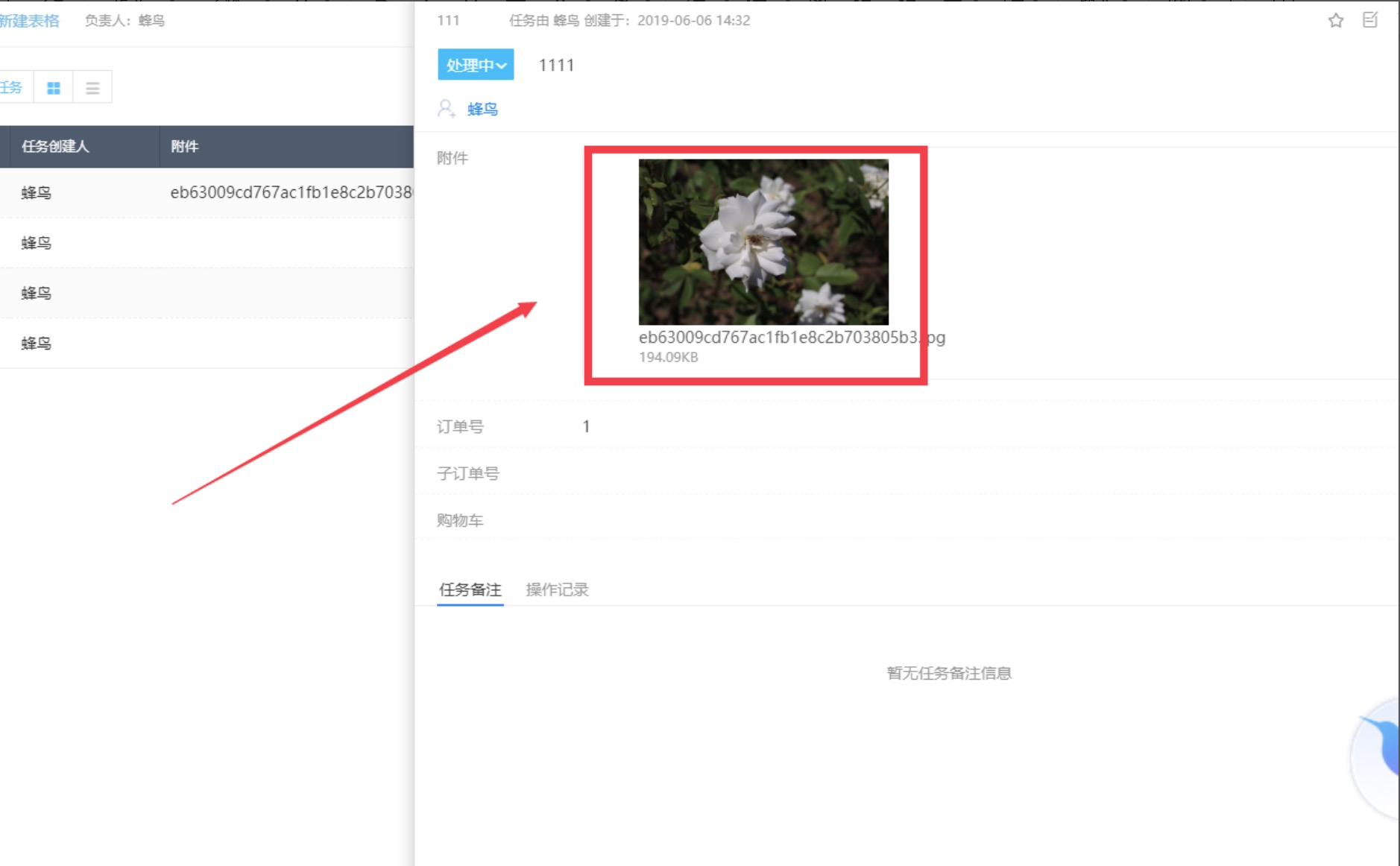Click the 附件 column header

point(185,147)
